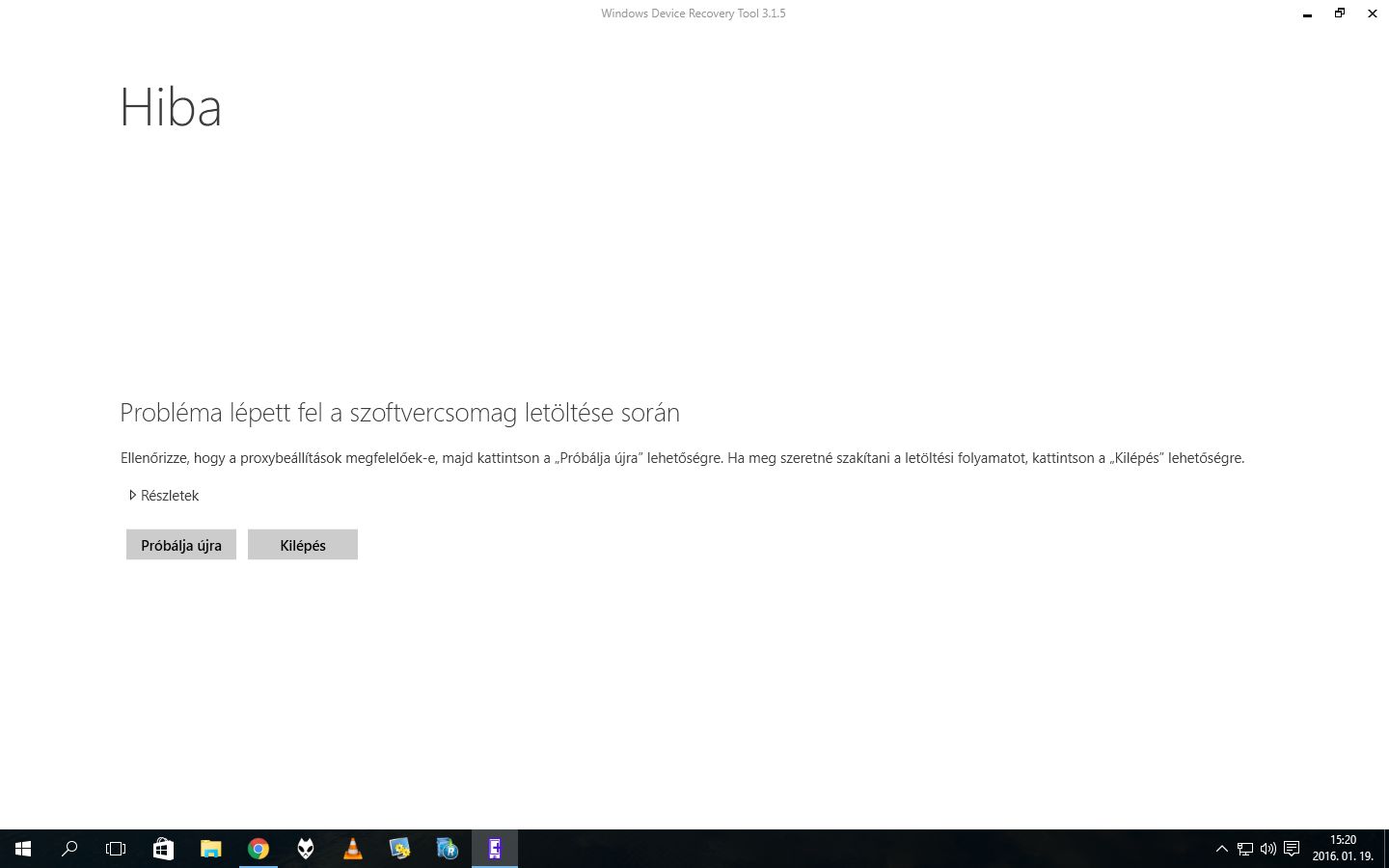
Task: Click the Próbálja újra button
Action: (x=181, y=545)
